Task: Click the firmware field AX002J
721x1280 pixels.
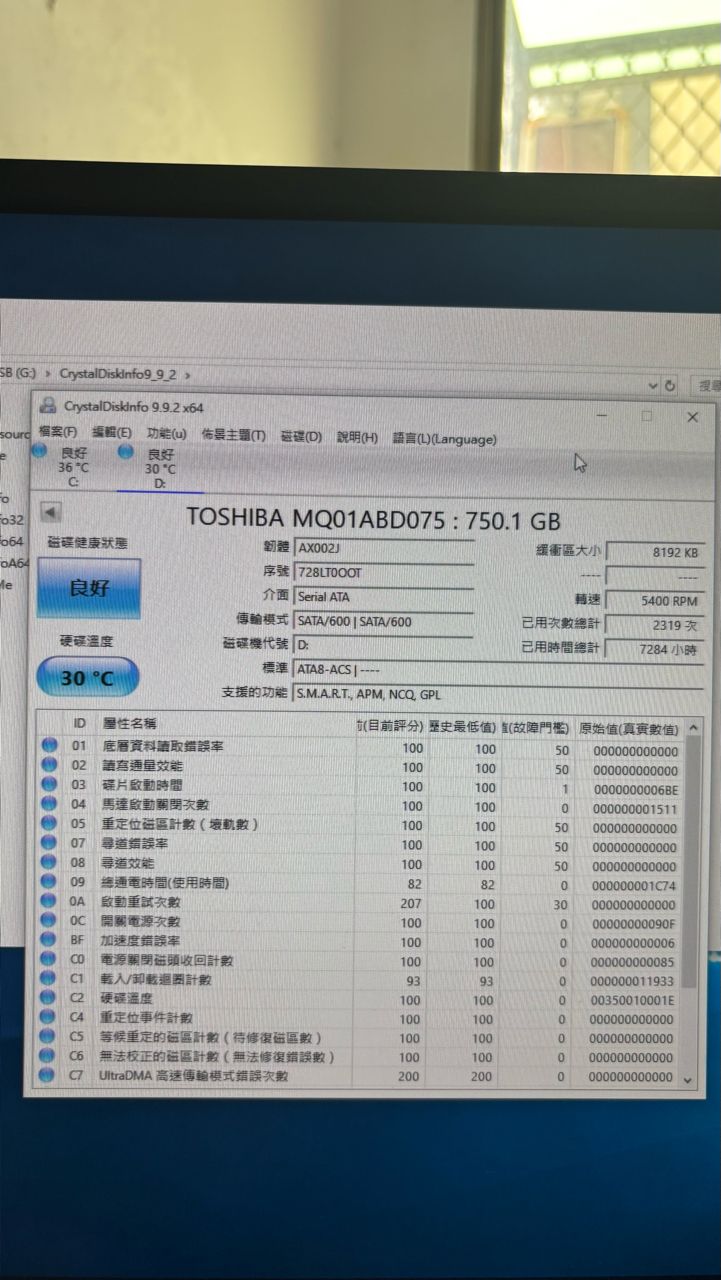Action: [384, 549]
